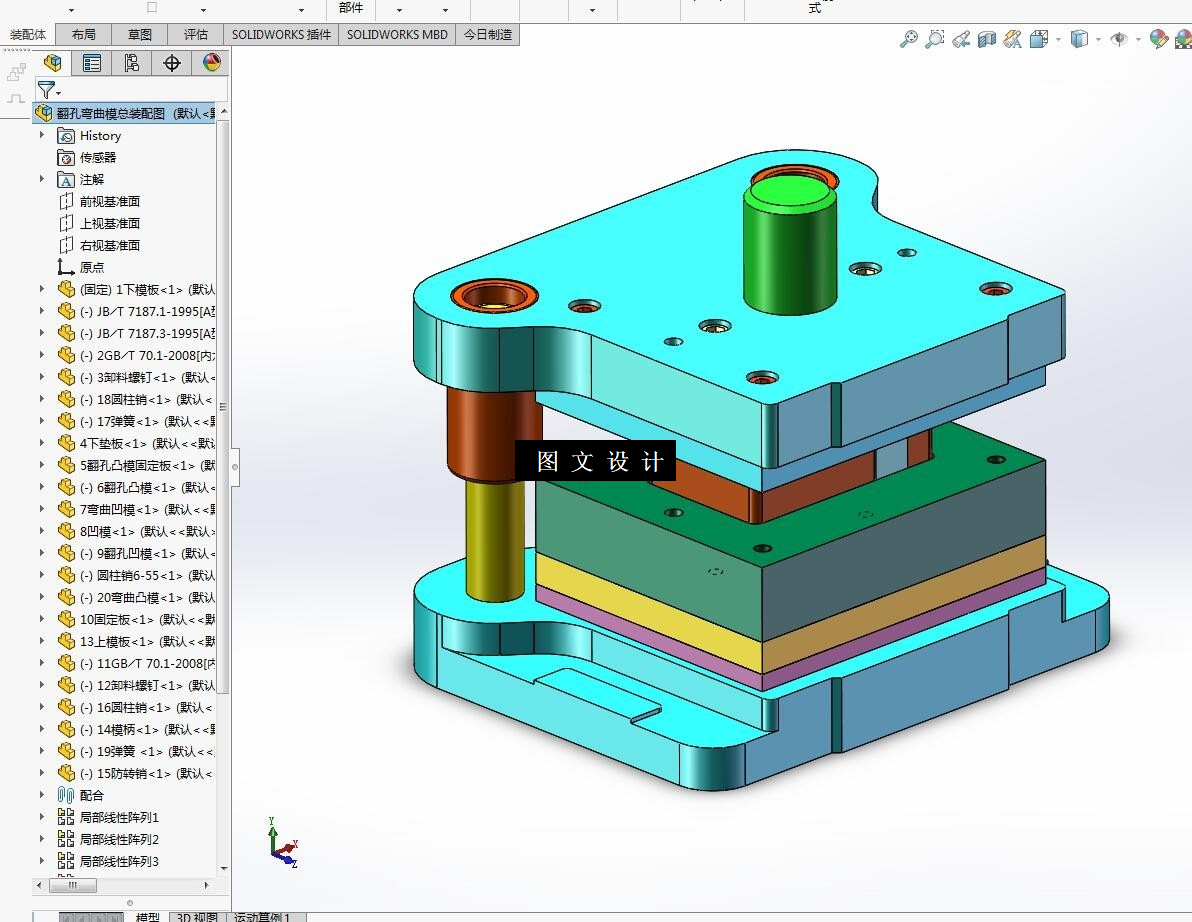Select the 局部线性阵列3 pattern

pyautogui.click(x=119, y=861)
